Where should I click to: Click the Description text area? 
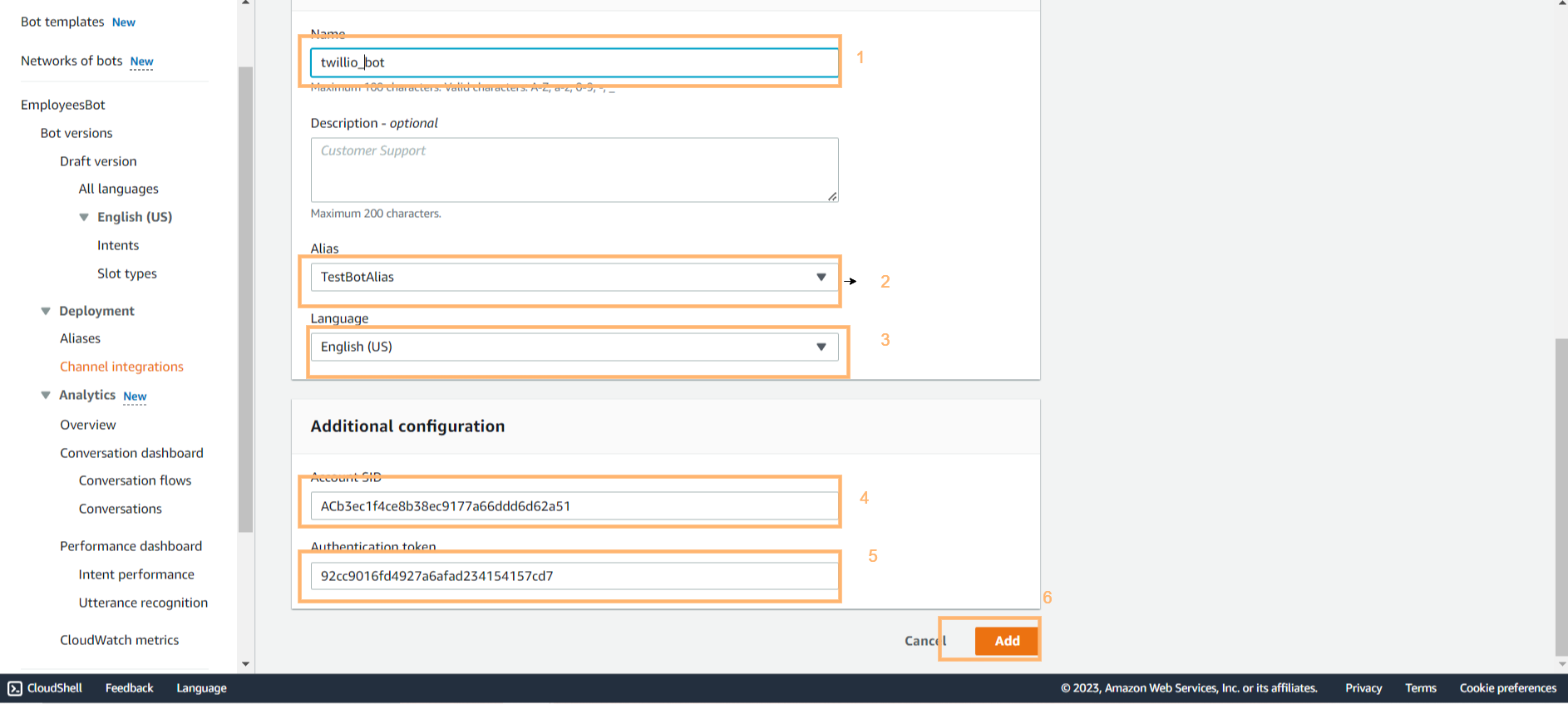click(574, 170)
